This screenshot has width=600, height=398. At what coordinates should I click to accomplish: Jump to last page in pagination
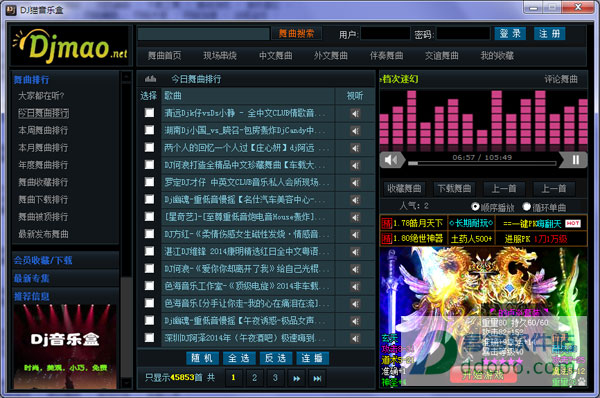pos(317,378)
